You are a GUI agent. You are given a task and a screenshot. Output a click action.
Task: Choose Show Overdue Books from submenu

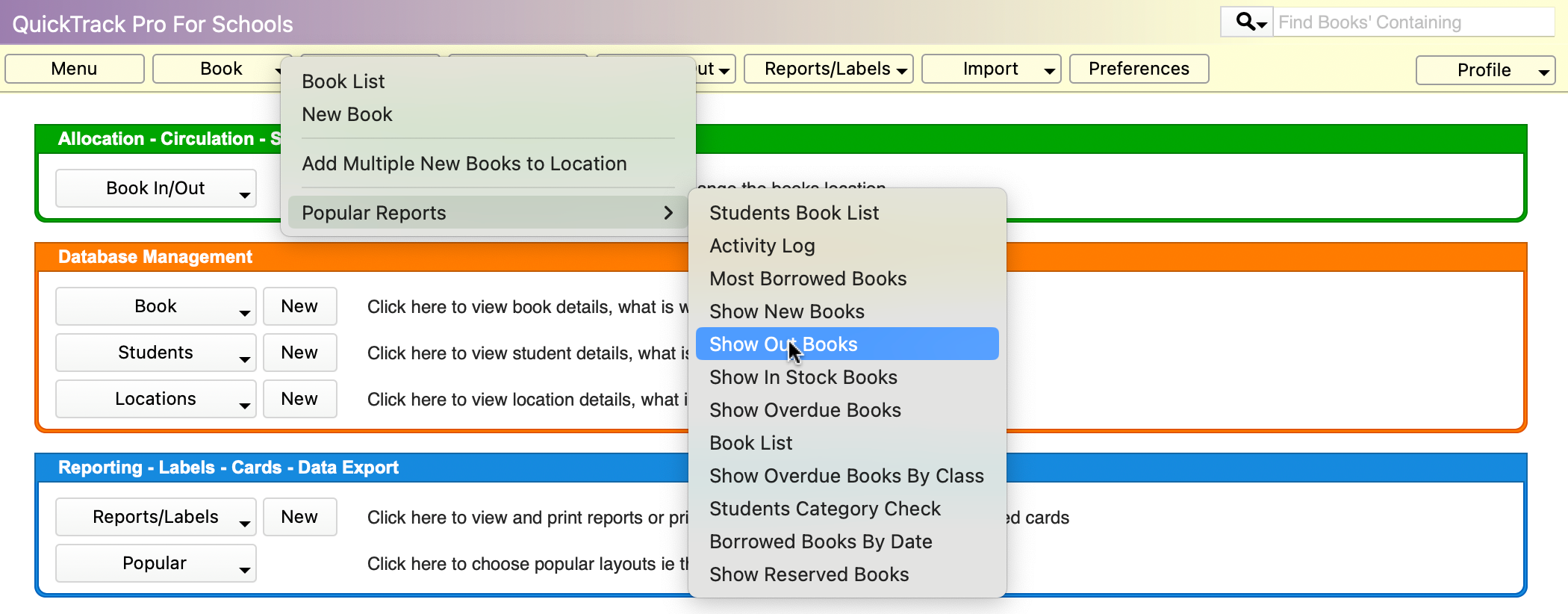point(805,410)
